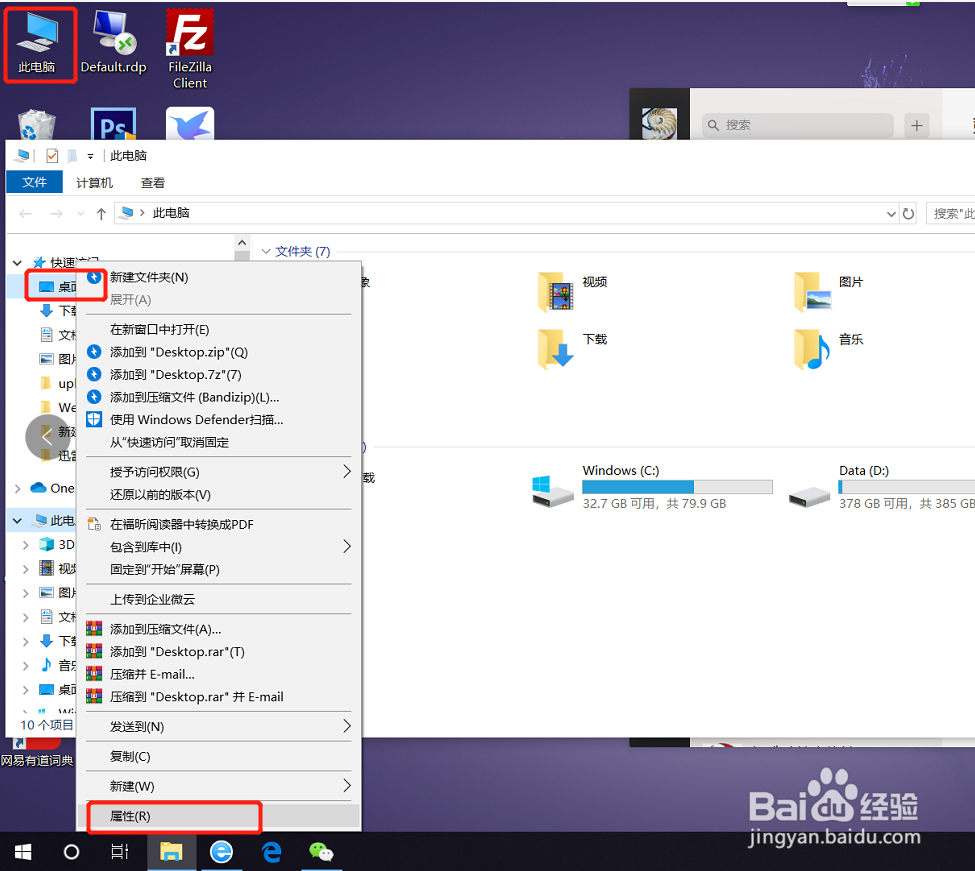Click 从“快速访问”取消固定
This screenshot has height=871, width=975.
coord(218,442)
